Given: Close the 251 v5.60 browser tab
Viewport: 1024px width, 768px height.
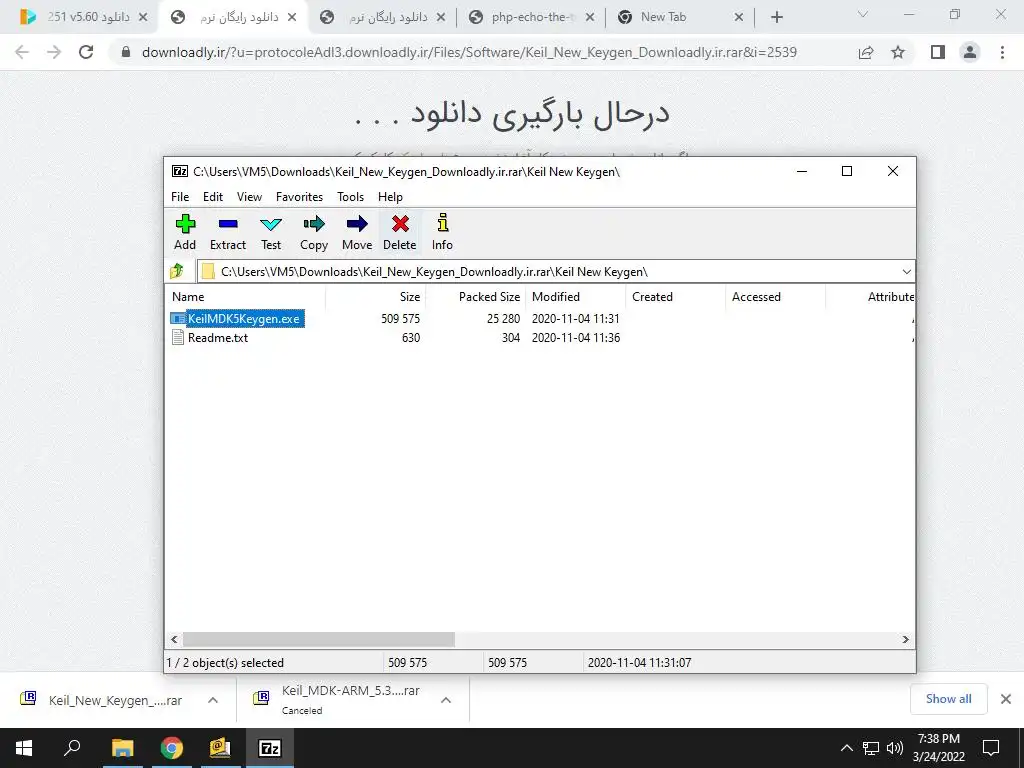Looking at the screenshot, I should [x=143, y=17].
